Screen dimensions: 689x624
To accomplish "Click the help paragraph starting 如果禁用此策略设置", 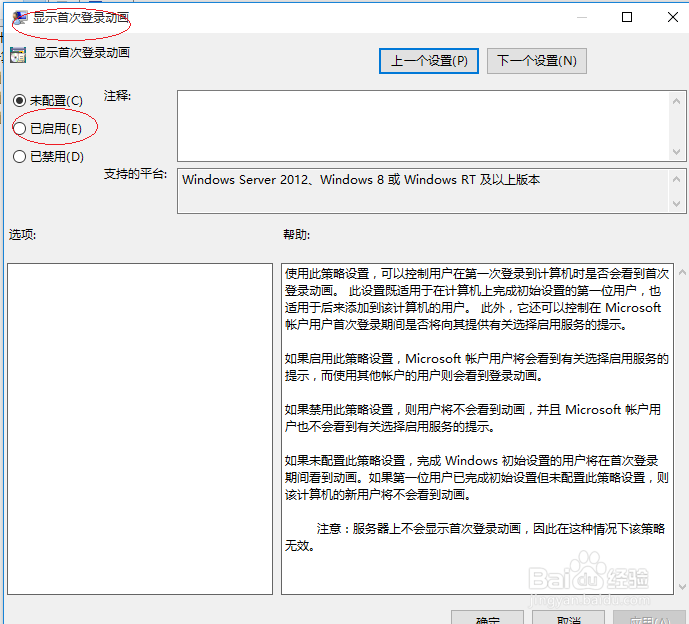I will click(473, 418).
